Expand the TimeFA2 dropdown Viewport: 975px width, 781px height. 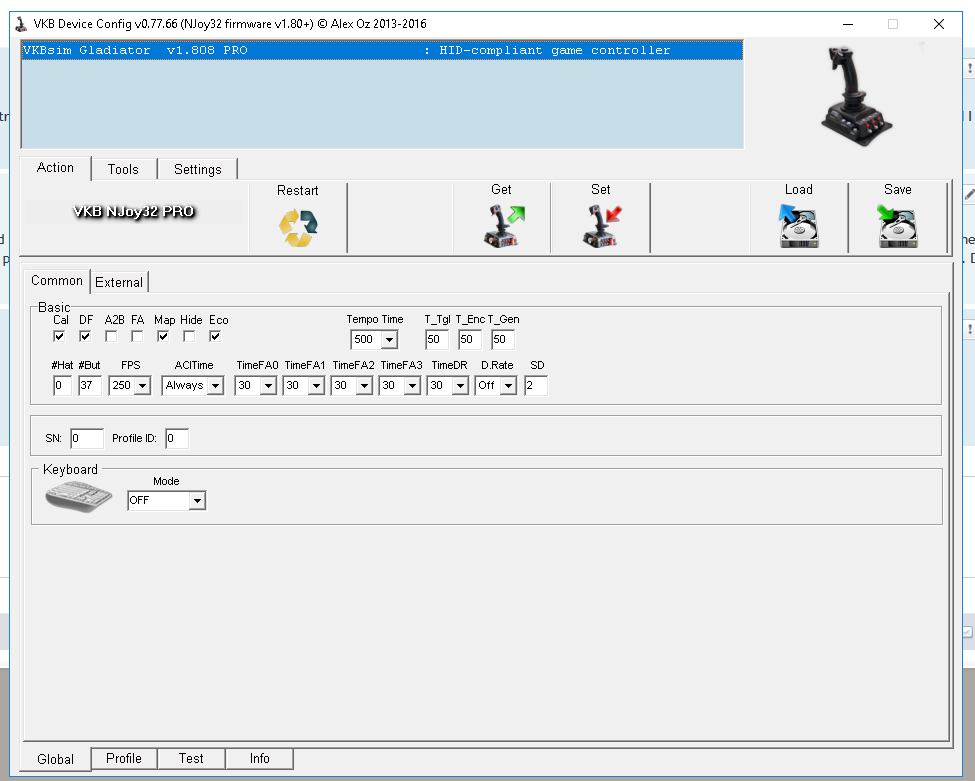364,386
